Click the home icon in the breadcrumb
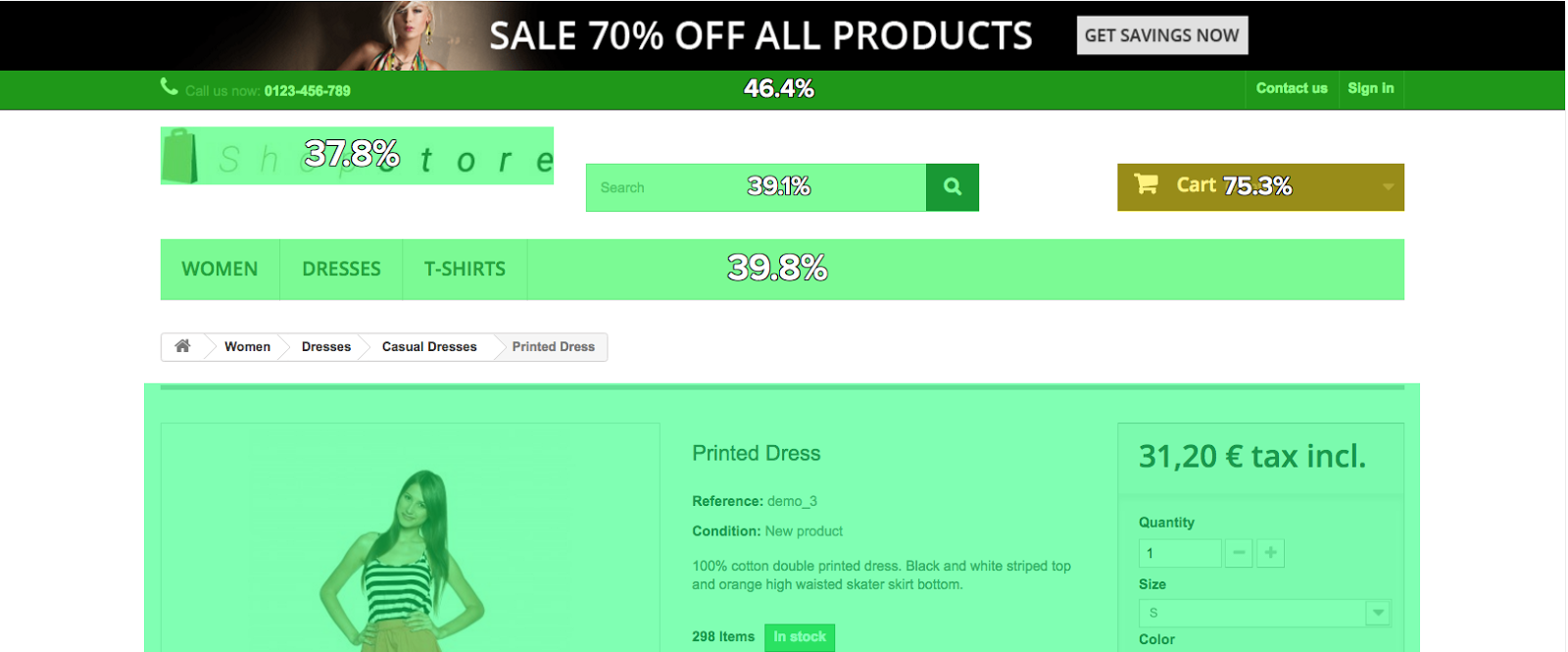Image resolution: width=1568 pixels, height=652 pixels. click(x=182, y=346)
